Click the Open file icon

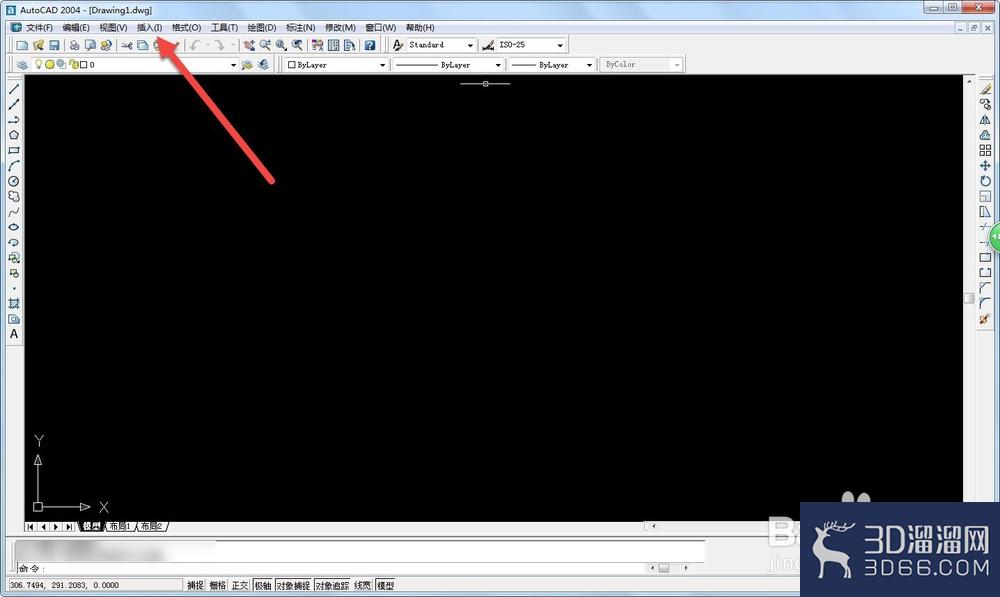click(x=38, y=45)
